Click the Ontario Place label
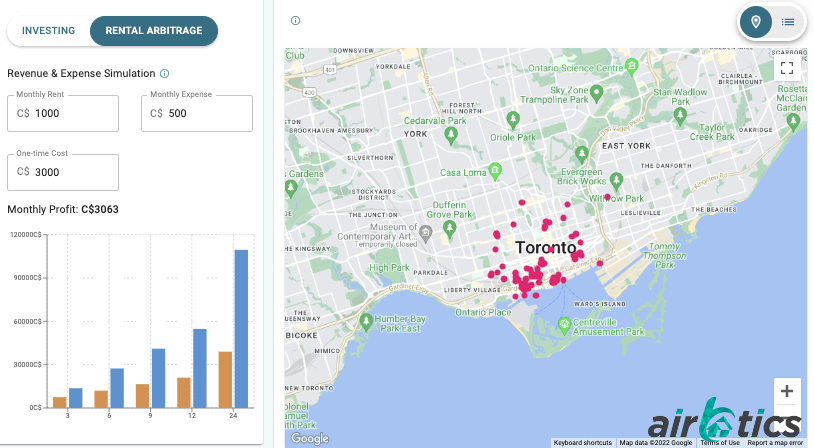The height and width of the screenshot is (448, 814). pos(483,313)
